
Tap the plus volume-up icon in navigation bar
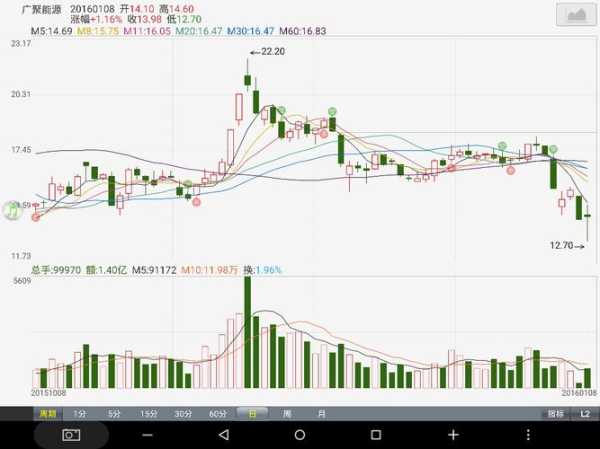click(453, 435)
